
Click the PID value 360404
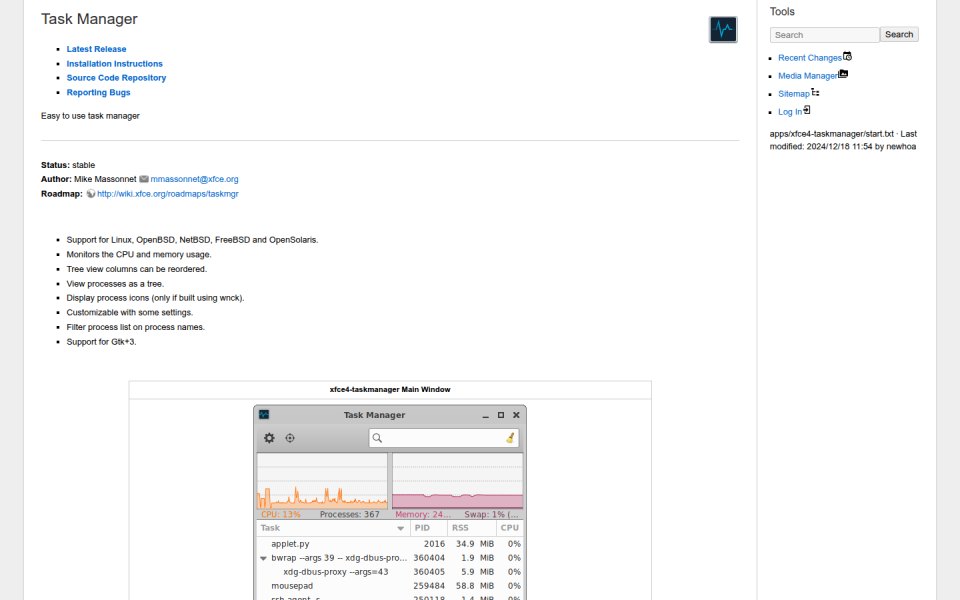[x=429, y=558]
